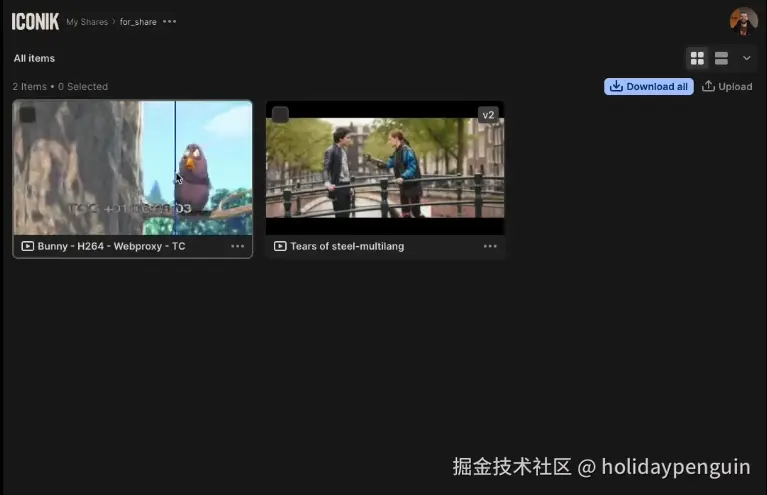Screen dimensions: 767x495
Task: Switch to list view
Action: tap(721, 58)
